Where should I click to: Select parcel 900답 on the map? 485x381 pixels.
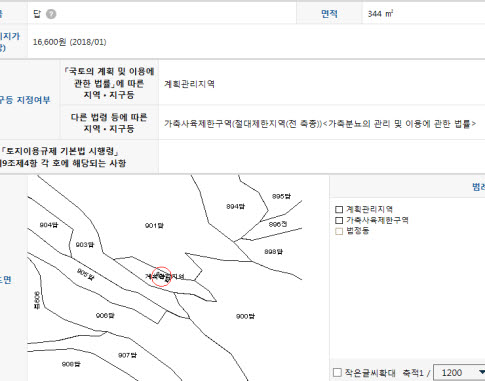pyautogui.click(x=245, y=316)
